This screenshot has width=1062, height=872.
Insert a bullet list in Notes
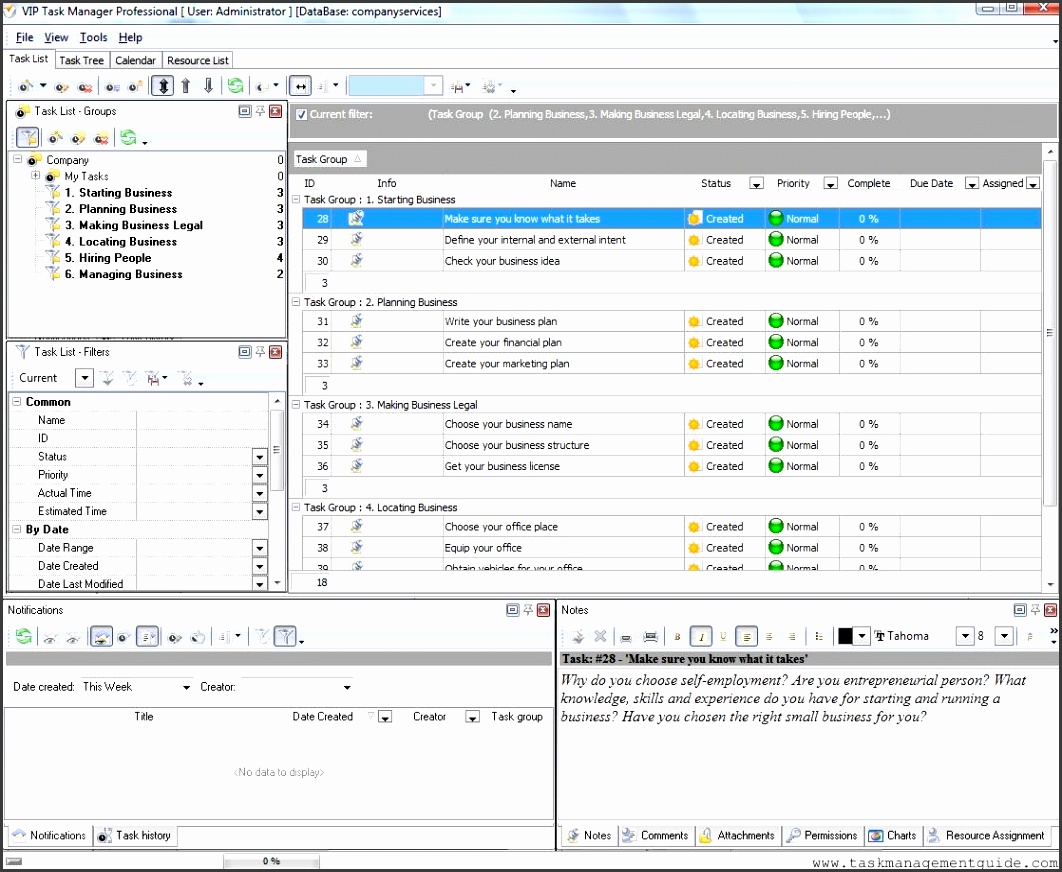pos(819,637)
